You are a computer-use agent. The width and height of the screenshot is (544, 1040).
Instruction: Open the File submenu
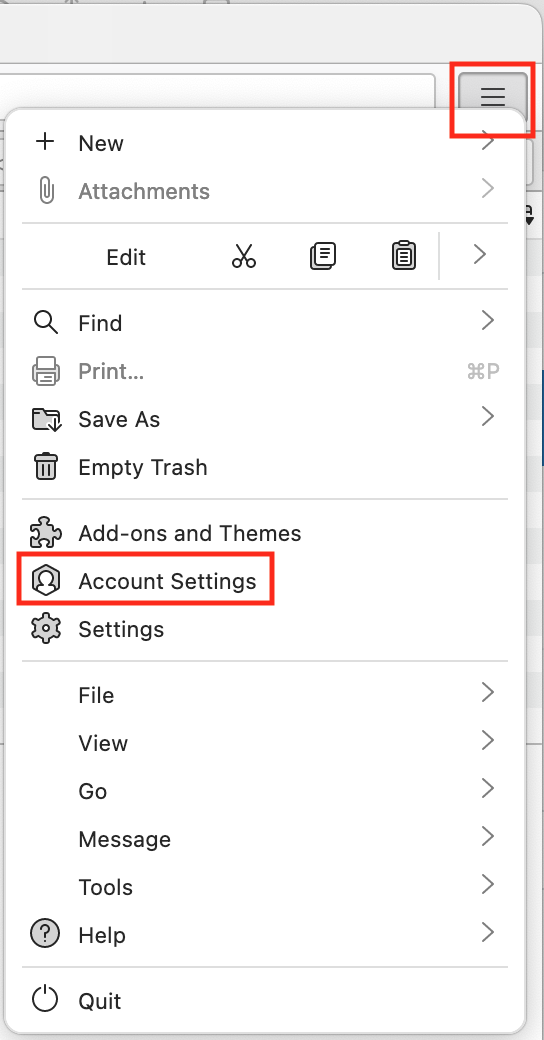pos(265,695)
